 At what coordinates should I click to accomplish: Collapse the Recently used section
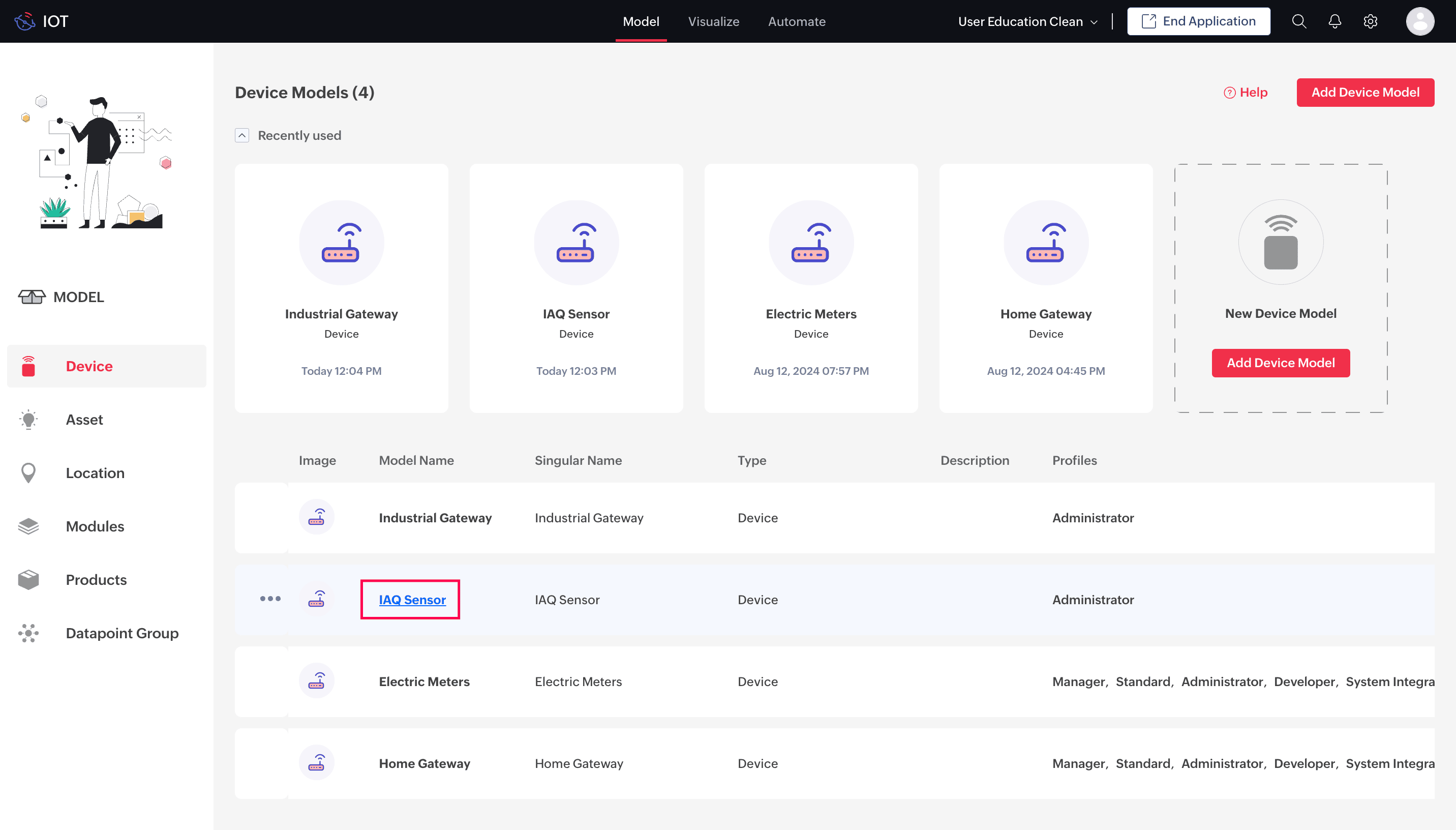click(242, 136)
